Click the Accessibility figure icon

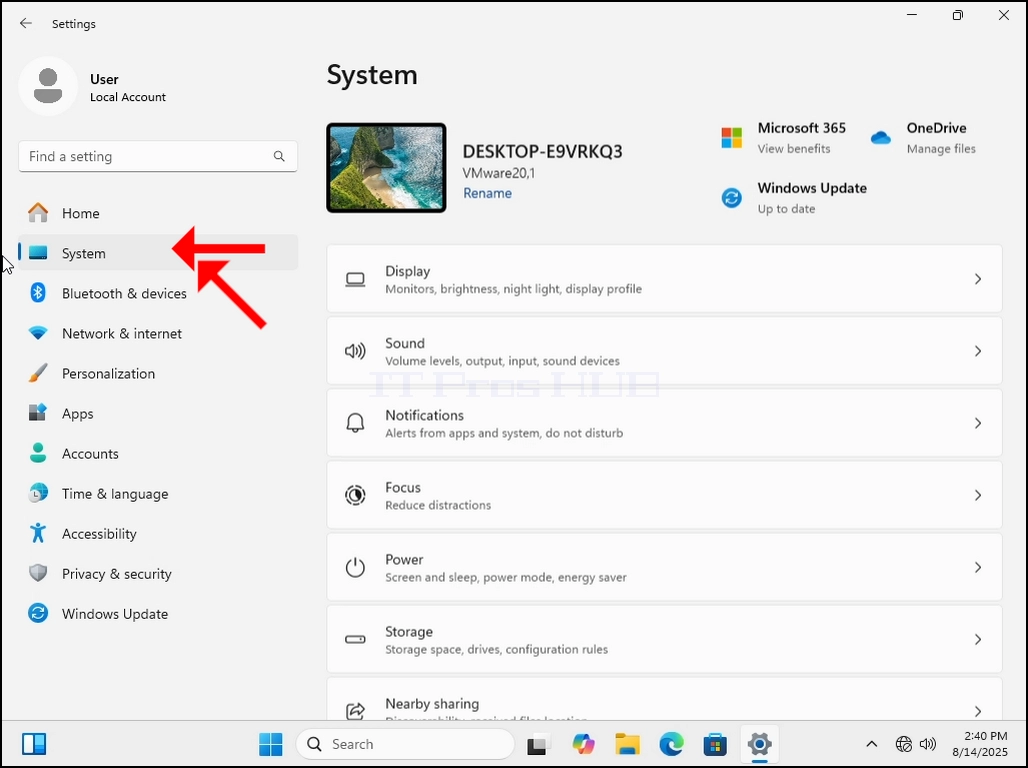[x=38, y=533]
